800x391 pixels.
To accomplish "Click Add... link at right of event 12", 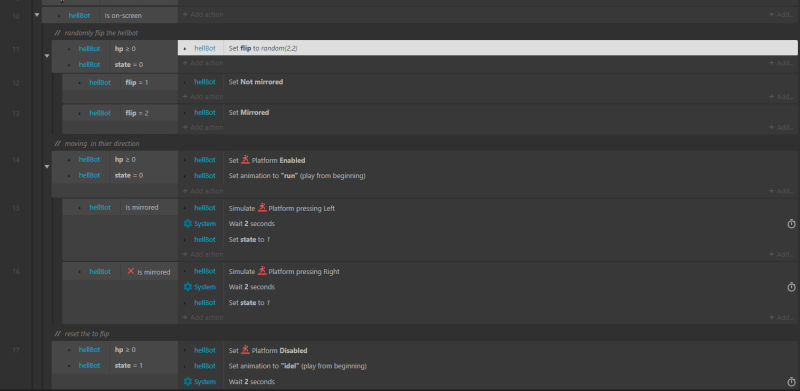I will [x=782, y=96].
